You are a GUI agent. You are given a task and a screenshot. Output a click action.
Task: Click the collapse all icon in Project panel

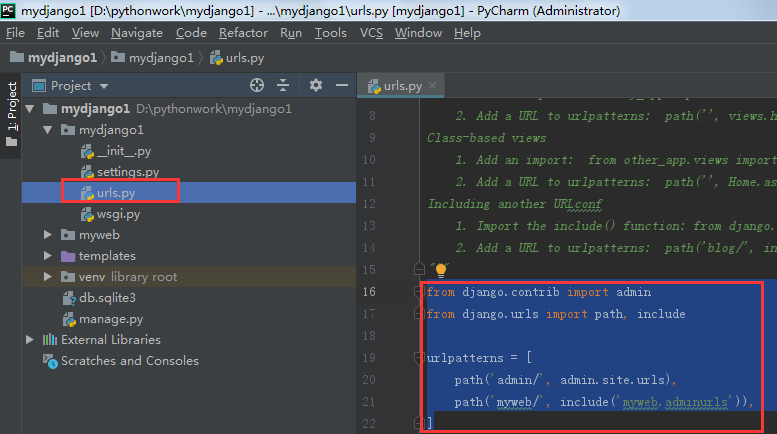(x=283, y=85)
